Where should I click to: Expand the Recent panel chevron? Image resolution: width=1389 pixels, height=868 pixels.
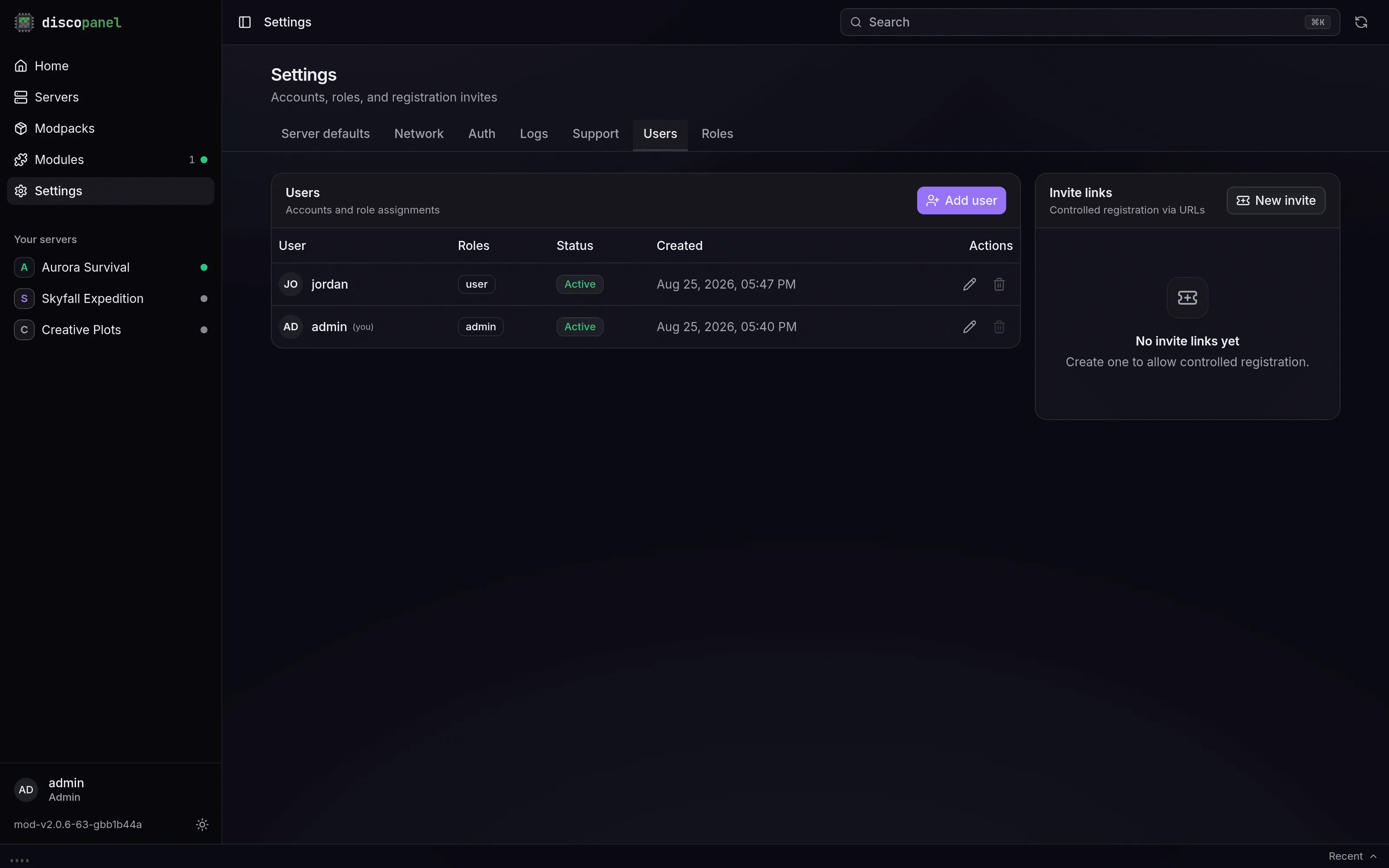1373,856
